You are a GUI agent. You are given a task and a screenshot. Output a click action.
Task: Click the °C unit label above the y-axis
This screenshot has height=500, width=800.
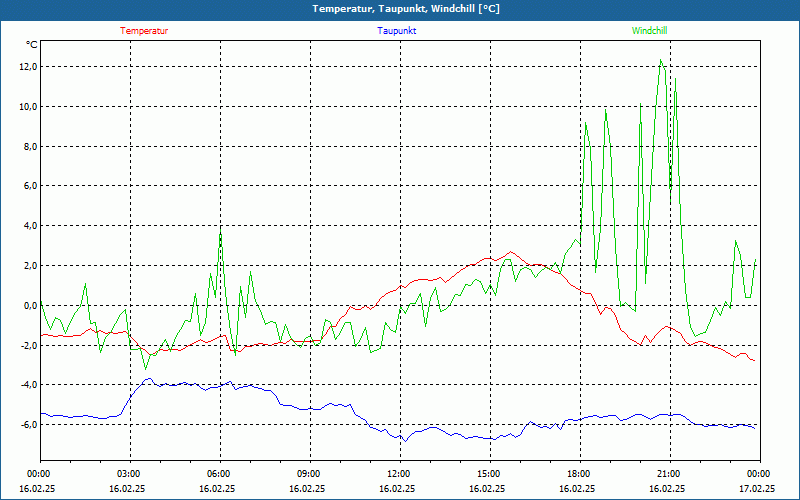32,45
